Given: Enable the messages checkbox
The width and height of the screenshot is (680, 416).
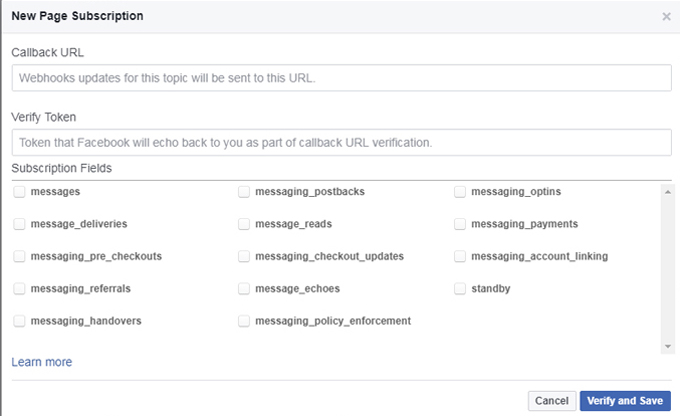Looking at the screenshot, I should coord(19,192).
